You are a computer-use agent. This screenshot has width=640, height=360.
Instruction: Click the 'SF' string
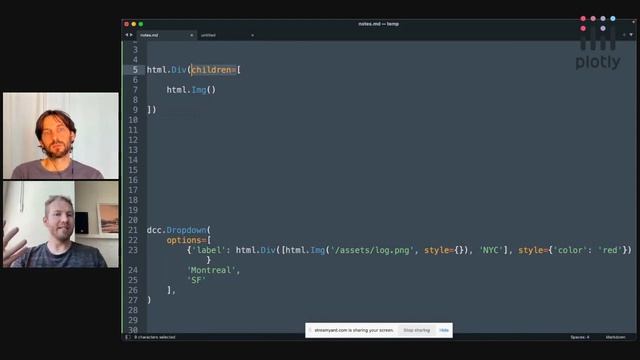[196, 280]
